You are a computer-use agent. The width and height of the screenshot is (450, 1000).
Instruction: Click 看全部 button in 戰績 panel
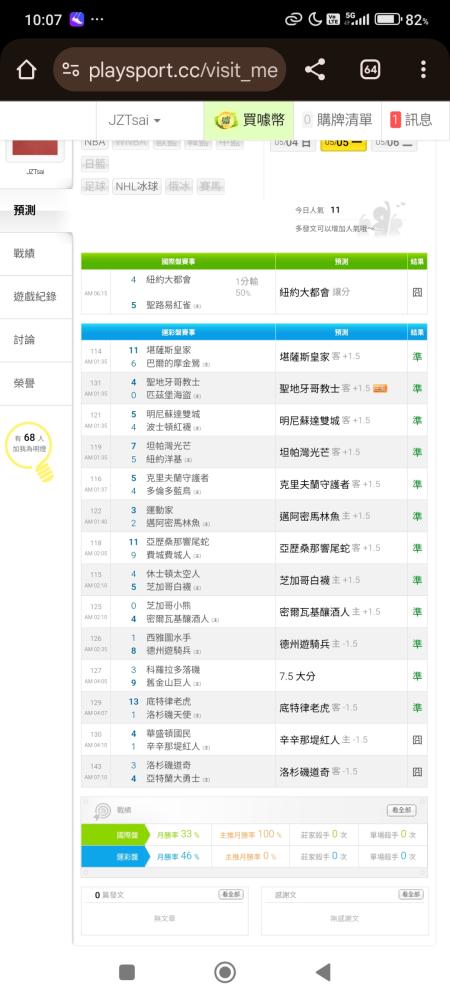[x=402, y=810]
